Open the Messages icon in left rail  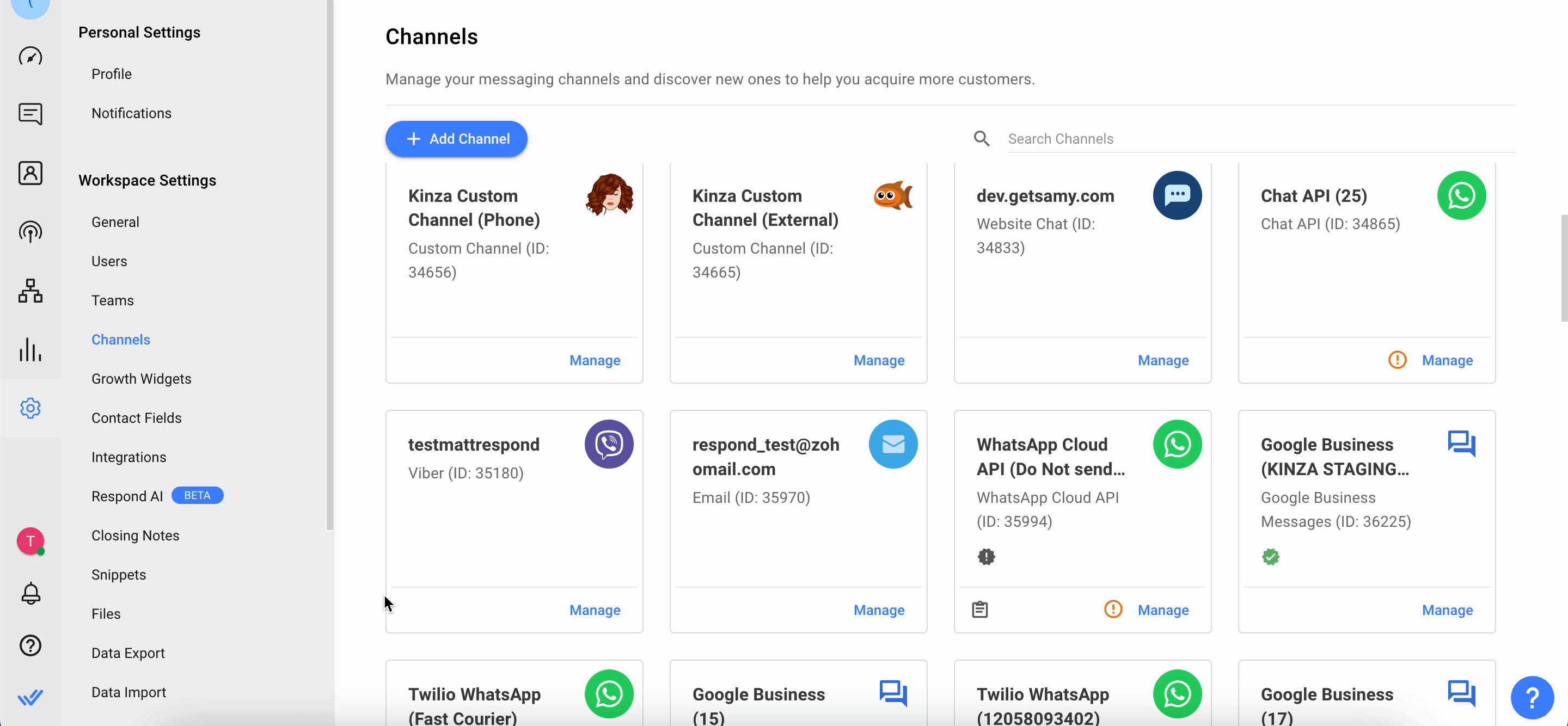30,114
